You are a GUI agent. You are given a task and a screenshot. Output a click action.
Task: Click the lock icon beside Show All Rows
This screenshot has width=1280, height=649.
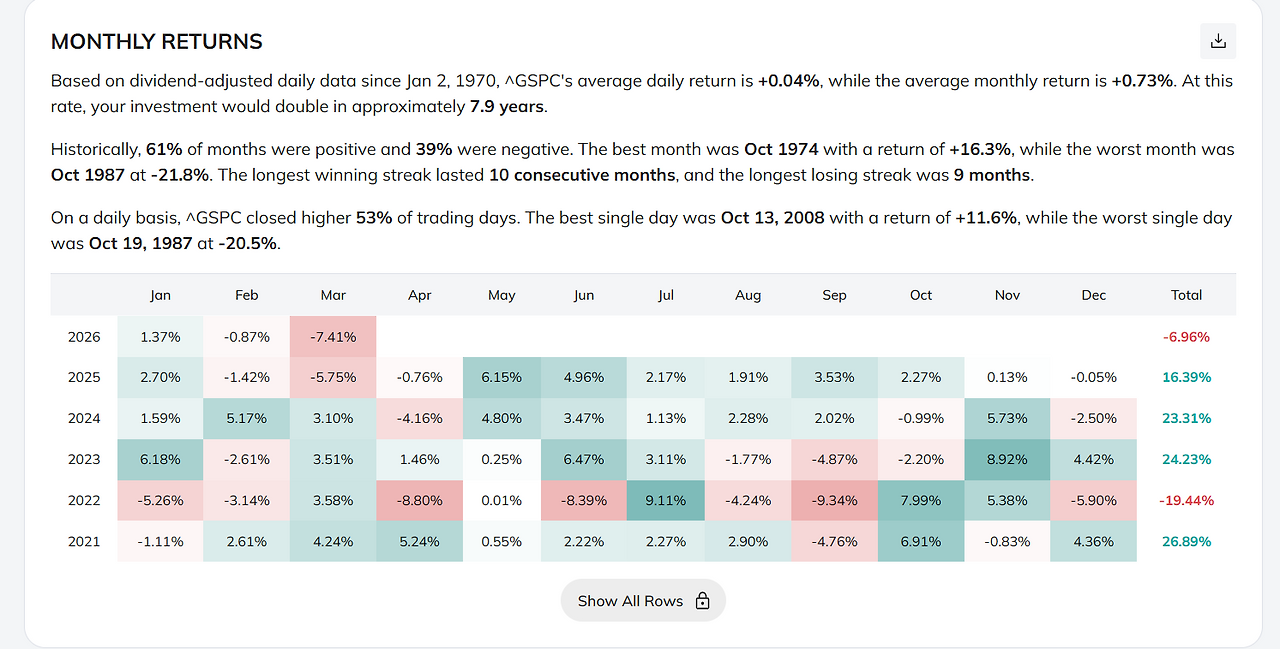coord(702,601)
